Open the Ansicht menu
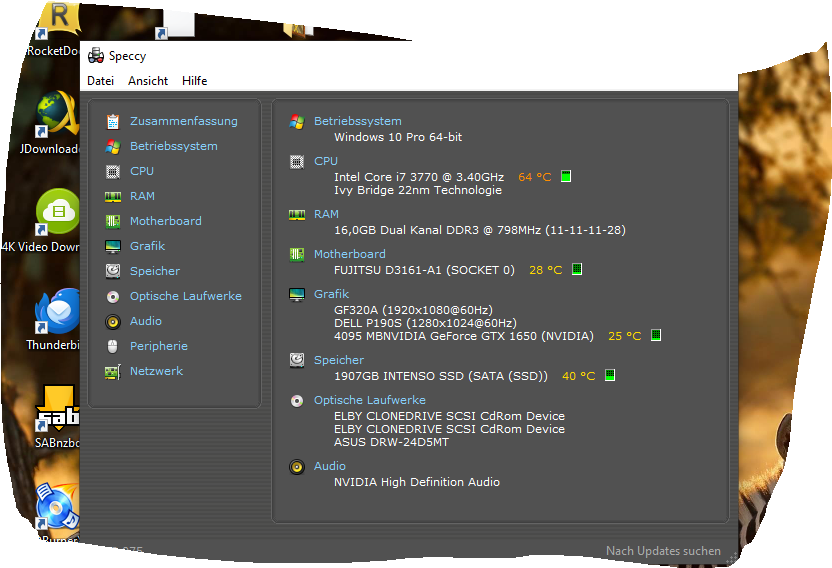Viewport: 832px width, 568px height. tap(148, 81)
